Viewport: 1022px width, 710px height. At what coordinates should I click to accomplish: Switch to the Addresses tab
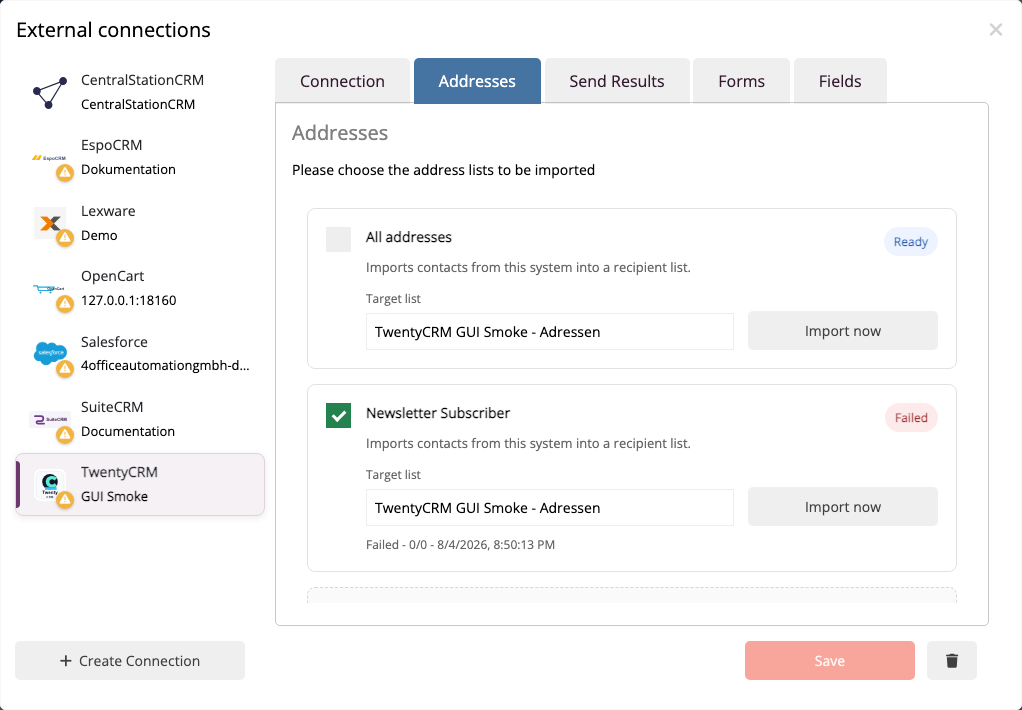[x=477, y=81]
